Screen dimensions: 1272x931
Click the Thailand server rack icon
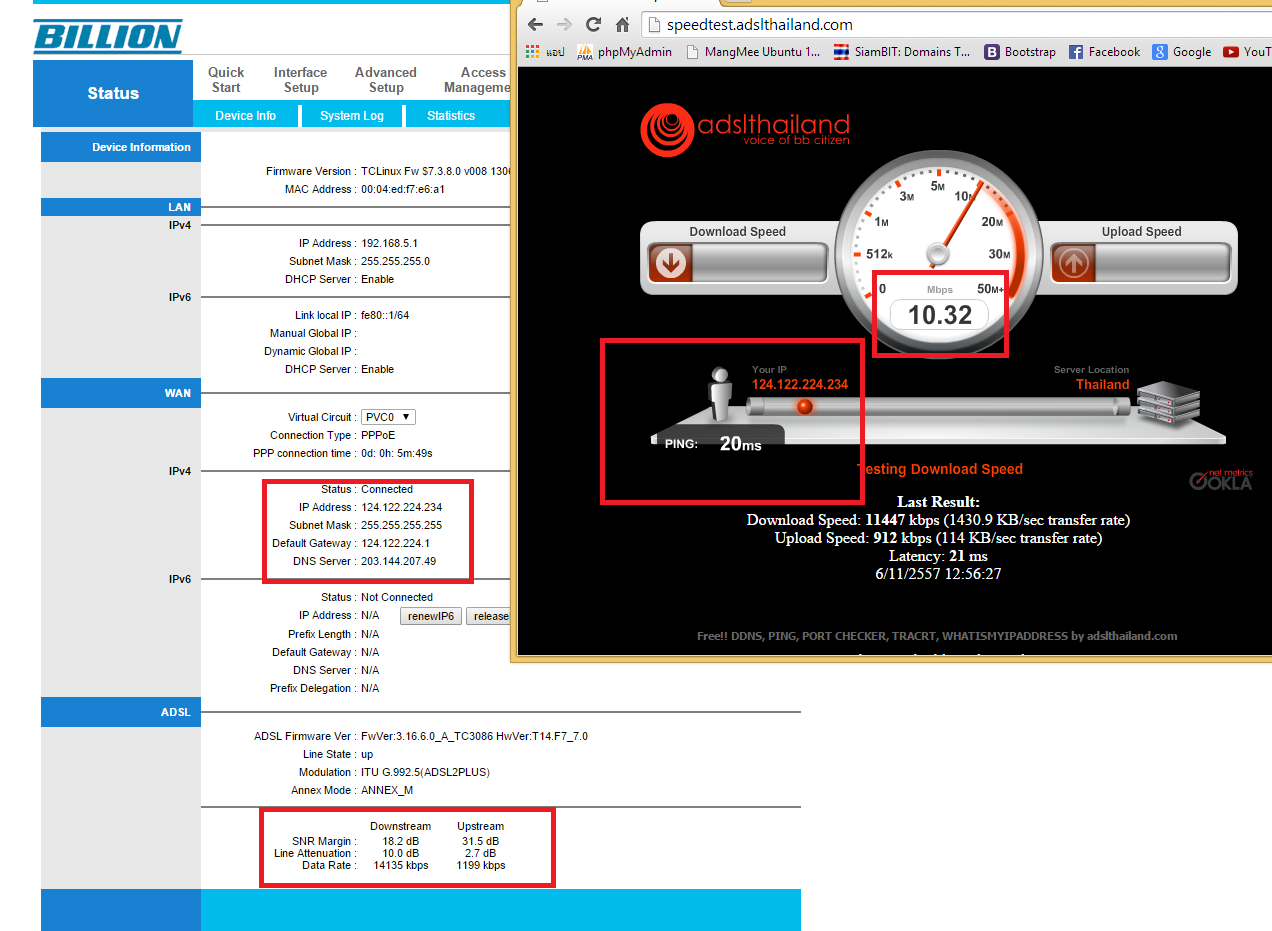pyautogui.click(x=1168, y=402)
